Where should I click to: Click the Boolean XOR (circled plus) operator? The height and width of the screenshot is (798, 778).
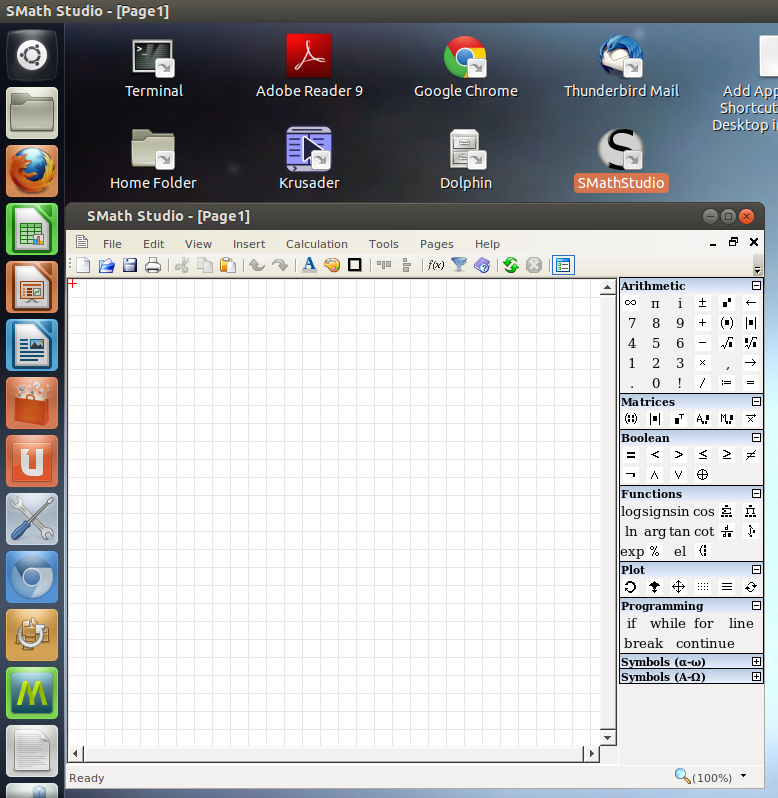tap(703, 475)
